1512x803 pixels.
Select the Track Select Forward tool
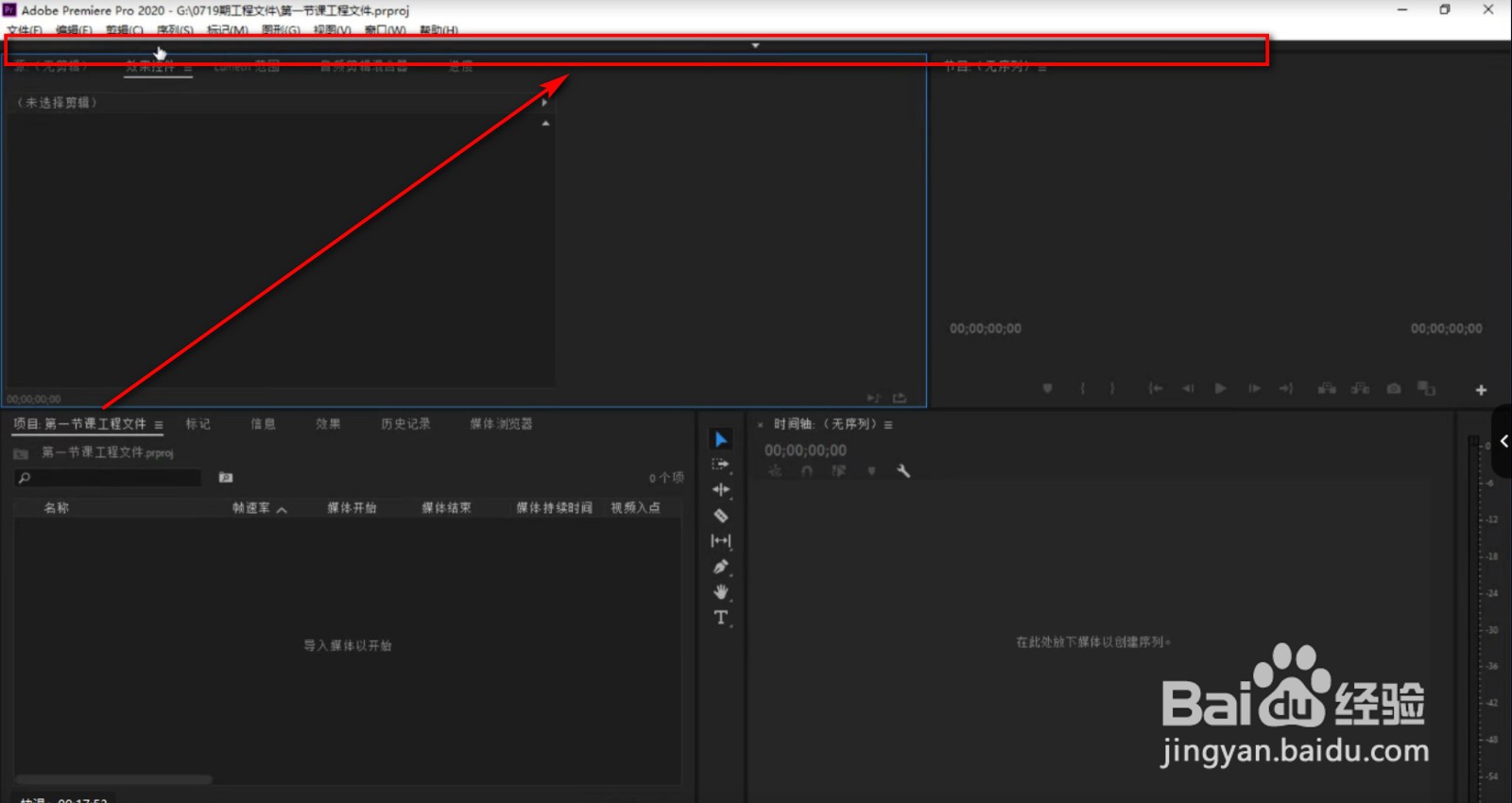click(721, 465)
